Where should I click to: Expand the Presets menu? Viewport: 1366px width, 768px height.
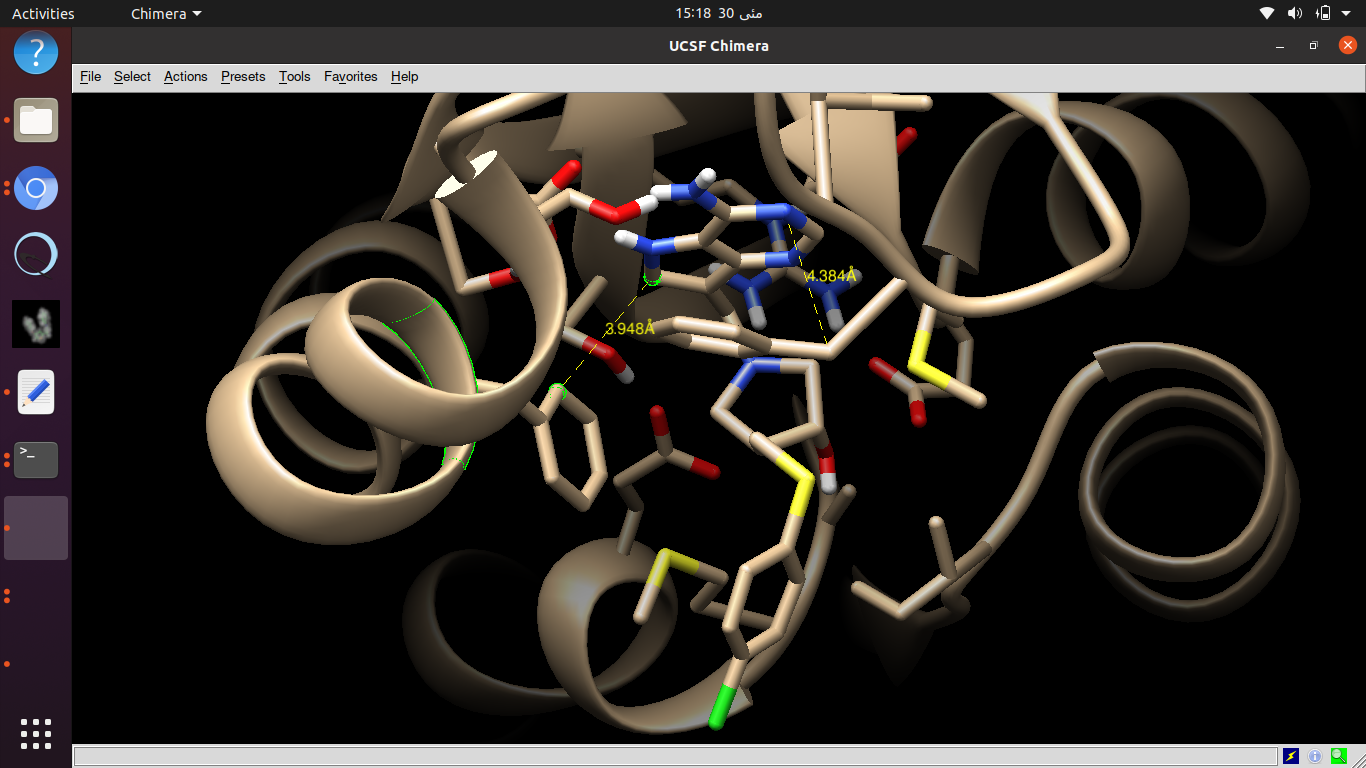[243, 77]
